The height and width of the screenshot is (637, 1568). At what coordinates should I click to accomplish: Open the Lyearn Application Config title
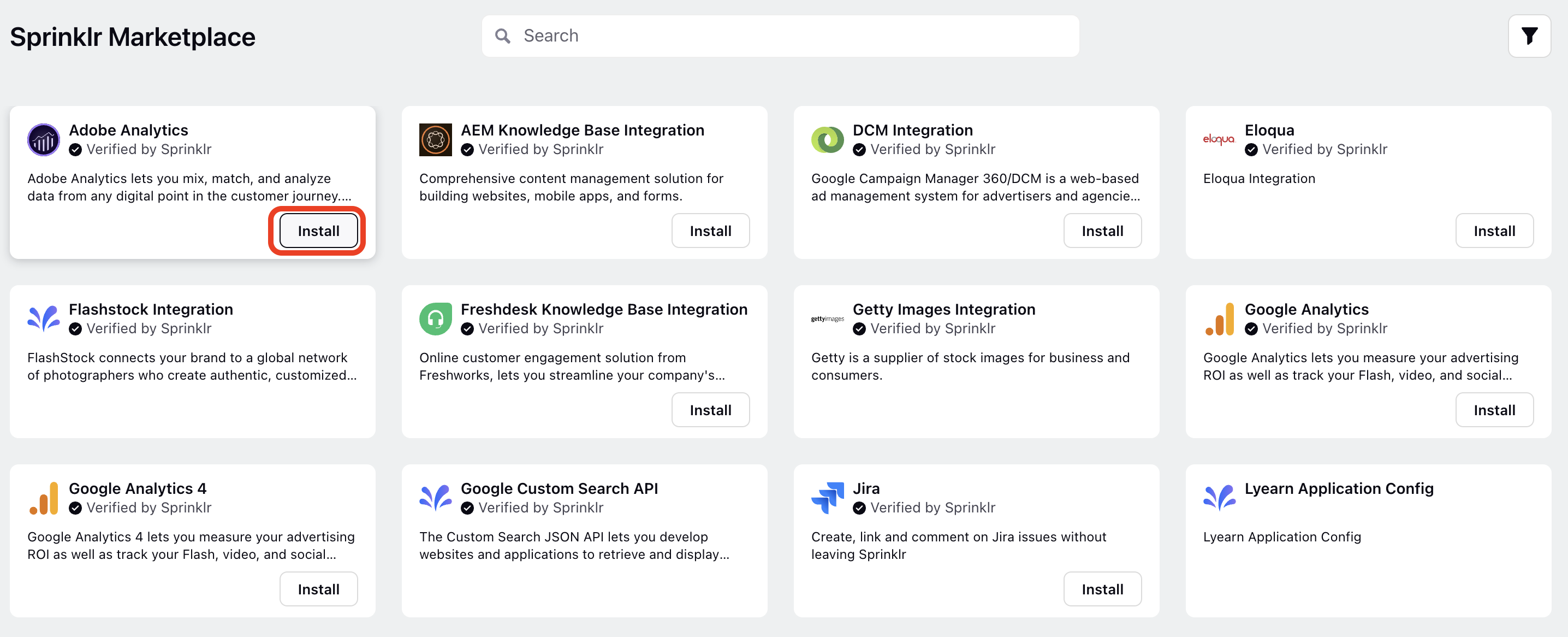point(1339,488)
